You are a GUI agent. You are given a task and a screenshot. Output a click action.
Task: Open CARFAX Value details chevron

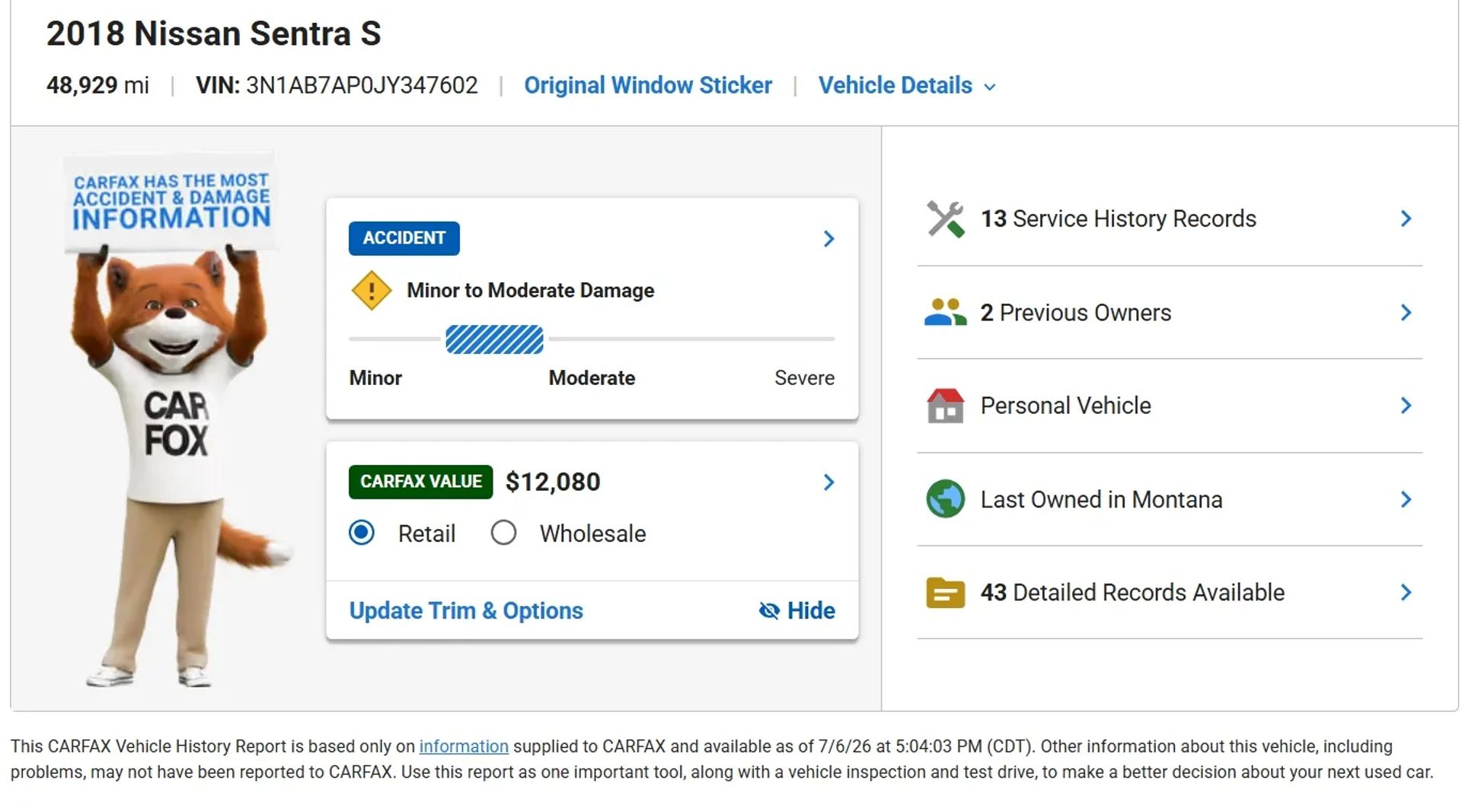tap(828, 482)
